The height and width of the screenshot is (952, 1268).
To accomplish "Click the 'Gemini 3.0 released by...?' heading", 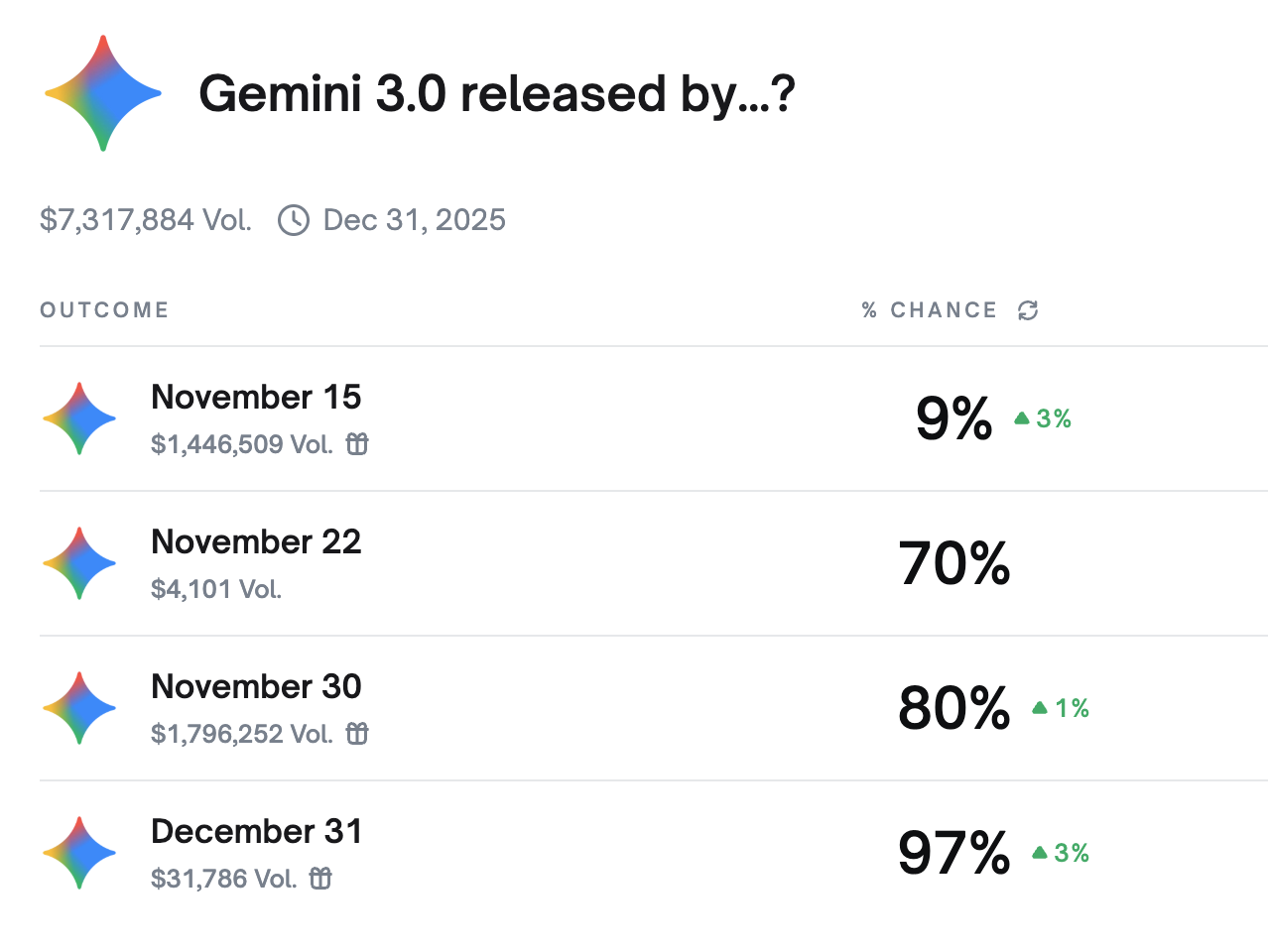I will pyautogui.click(x=497, y=94).
